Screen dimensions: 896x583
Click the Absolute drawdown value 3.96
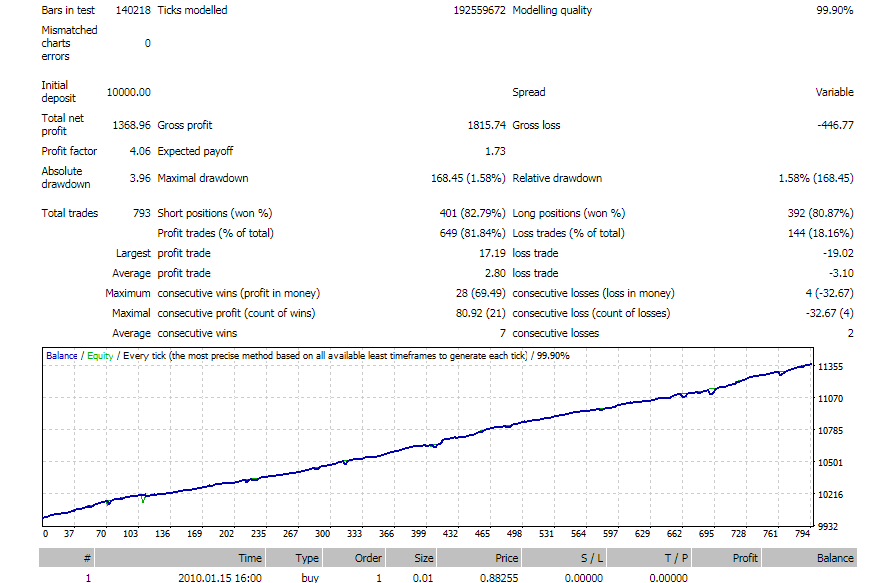pyautogui.click(x=140, y=178)
